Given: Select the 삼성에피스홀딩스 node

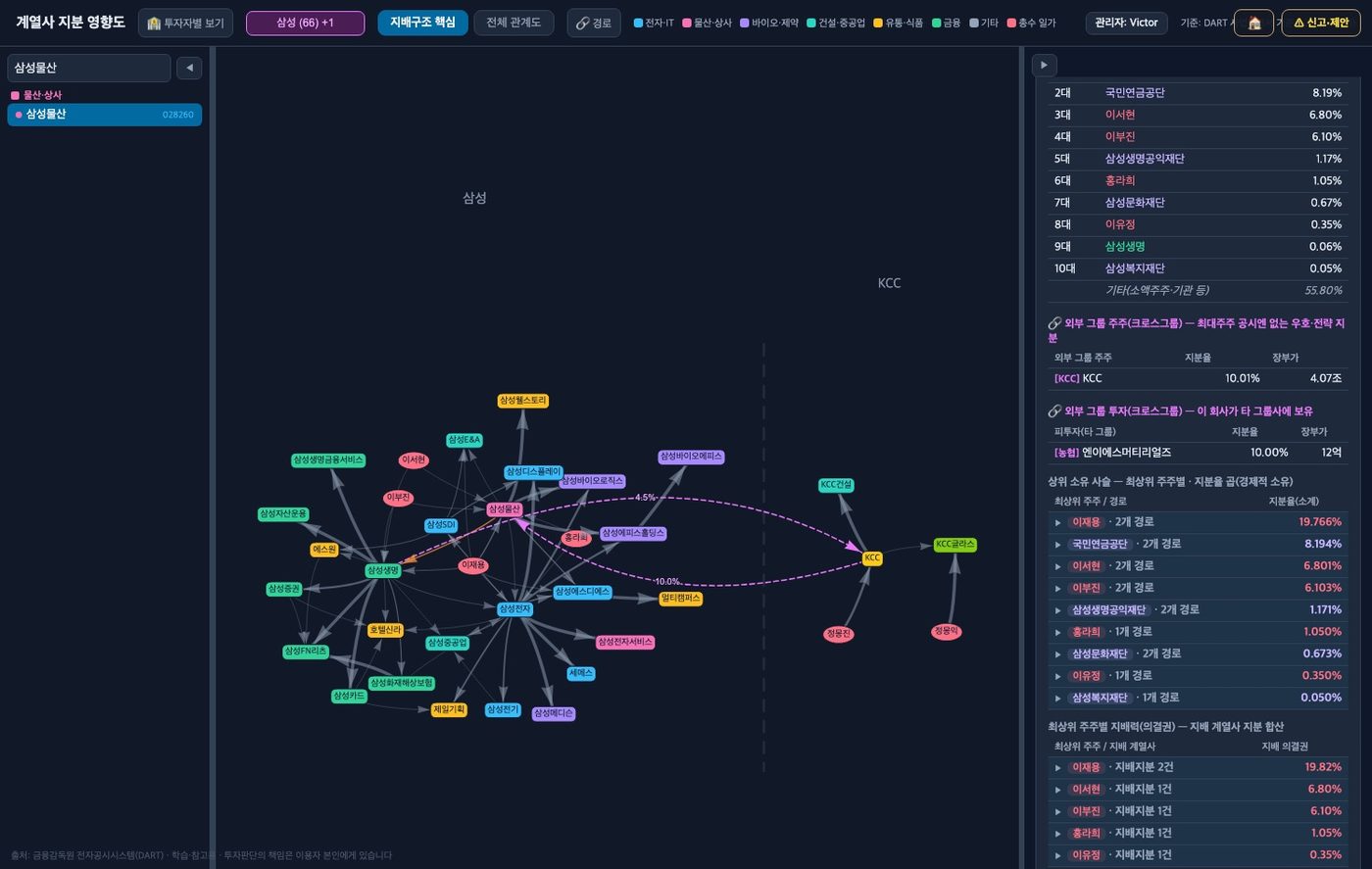Looking at the screenshot, I should pos(633,533).
